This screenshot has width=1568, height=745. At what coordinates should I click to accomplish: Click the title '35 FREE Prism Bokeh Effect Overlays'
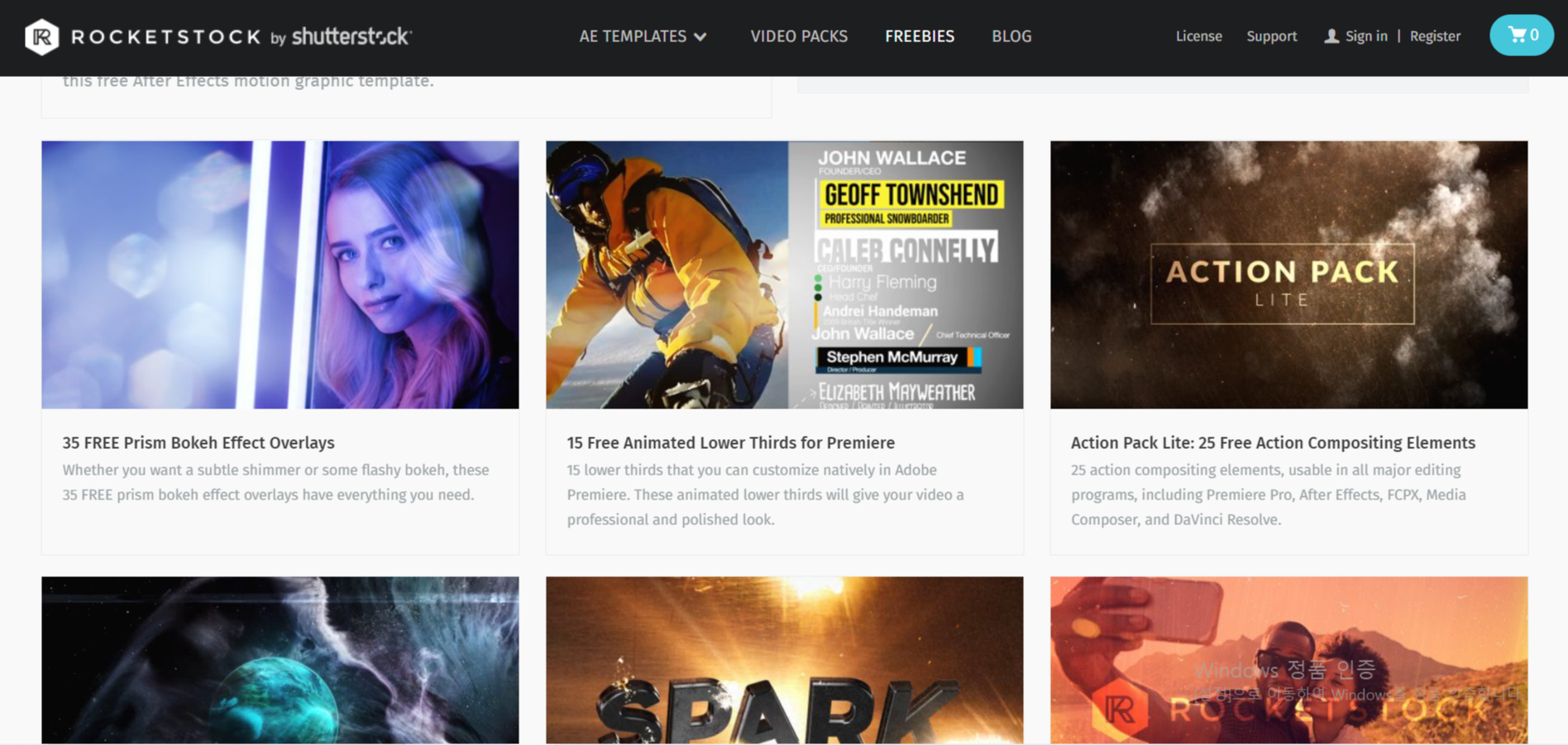coord(198,442)
